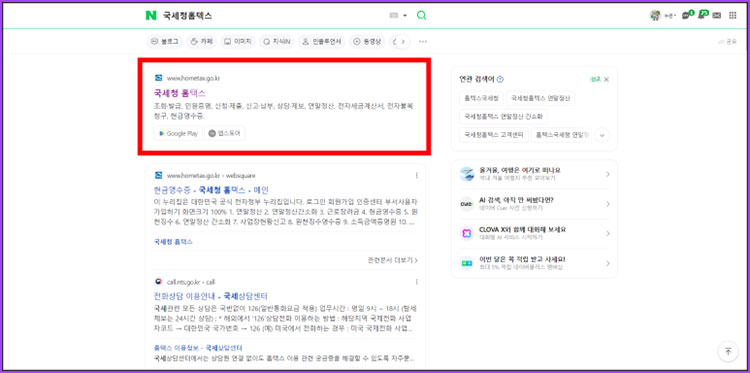Screen dimensions: 750x373
Task: Open the three-dot more options in tab bar
Action: [x=423, y=42]
